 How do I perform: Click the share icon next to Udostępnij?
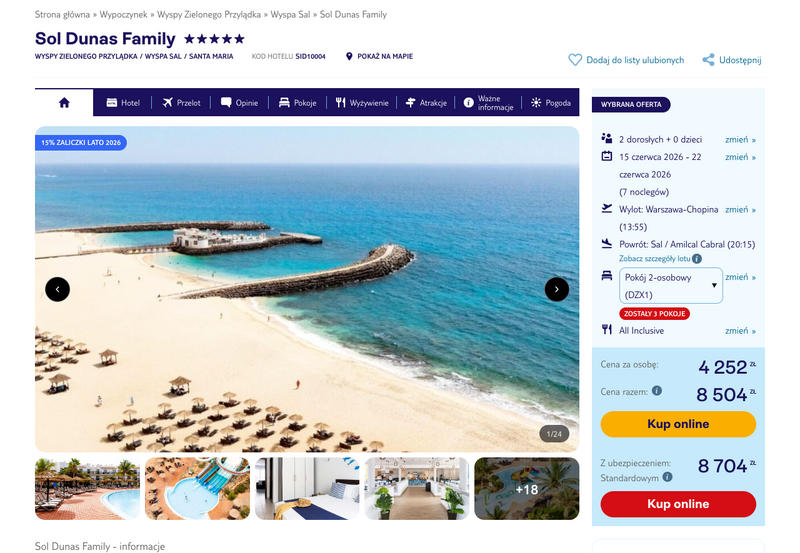pos(708,60)
